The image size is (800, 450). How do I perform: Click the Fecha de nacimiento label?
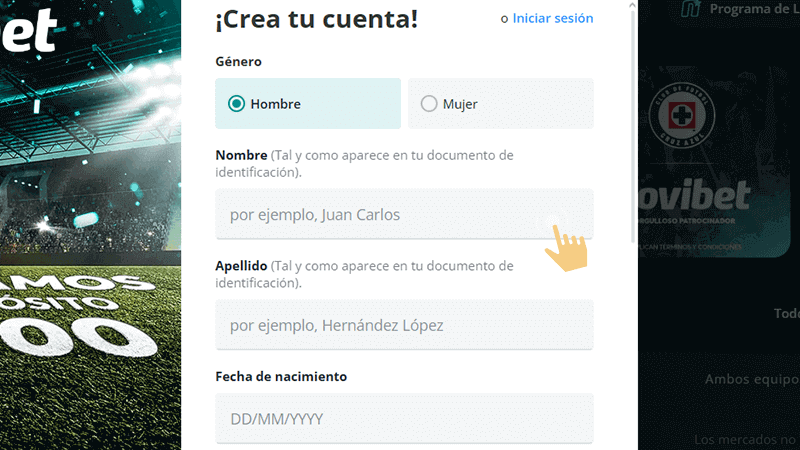(x=281, y=377)
